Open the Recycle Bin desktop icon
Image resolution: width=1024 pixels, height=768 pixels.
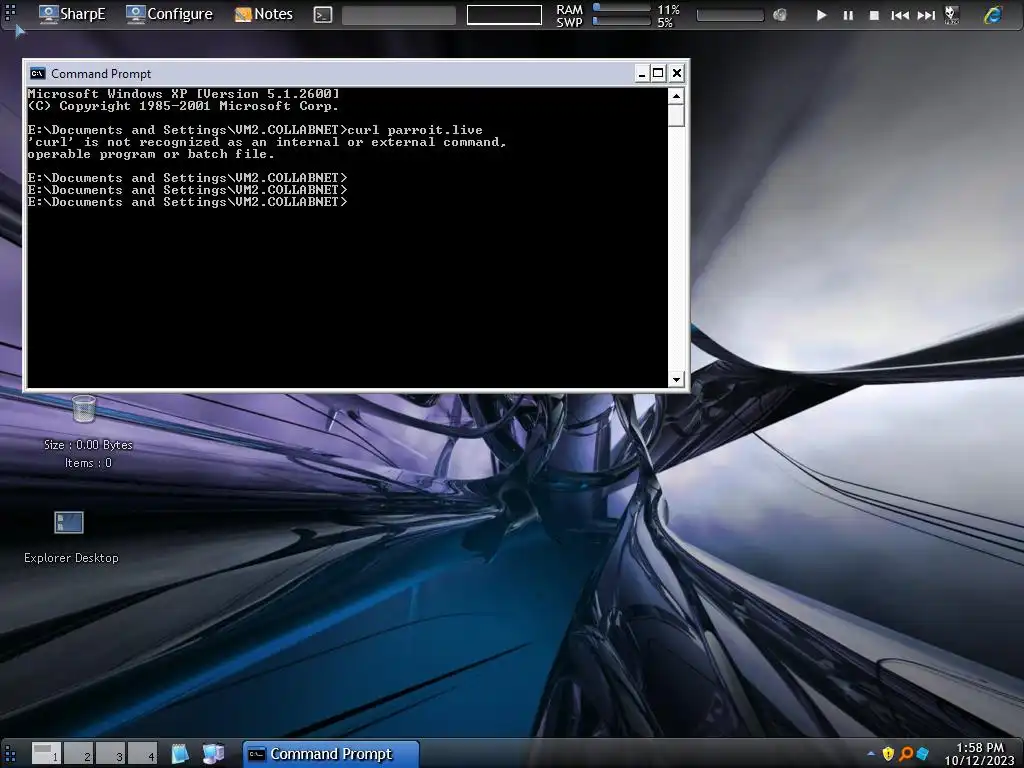(84, 409)
